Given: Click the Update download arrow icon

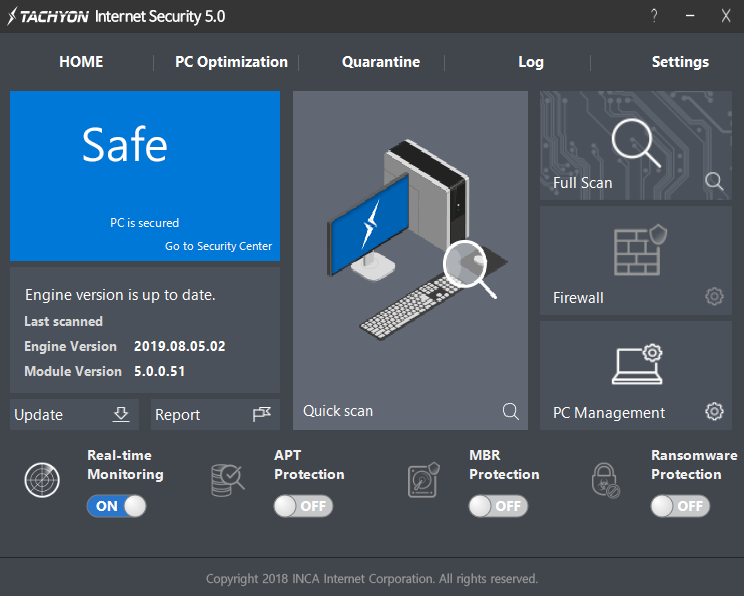Looking at the screenshot, I should (x=121, y=414).
